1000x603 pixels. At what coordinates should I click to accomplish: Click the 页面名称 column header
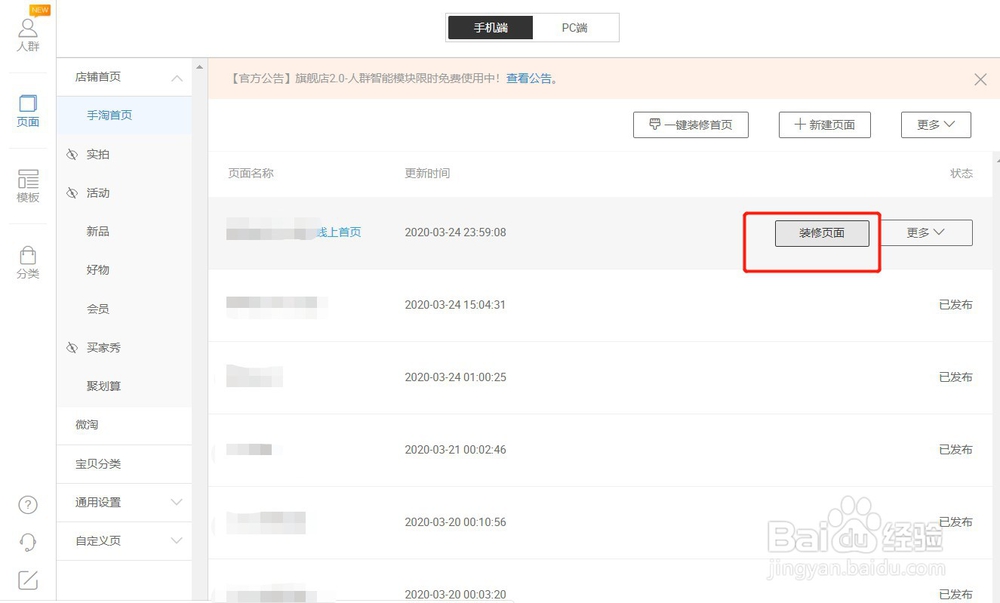point(251,173)
